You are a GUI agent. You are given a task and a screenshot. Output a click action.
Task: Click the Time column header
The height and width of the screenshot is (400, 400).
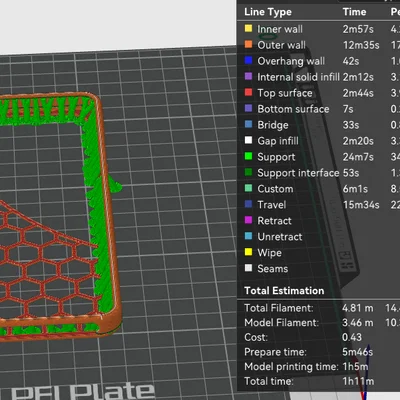point(354,12)
